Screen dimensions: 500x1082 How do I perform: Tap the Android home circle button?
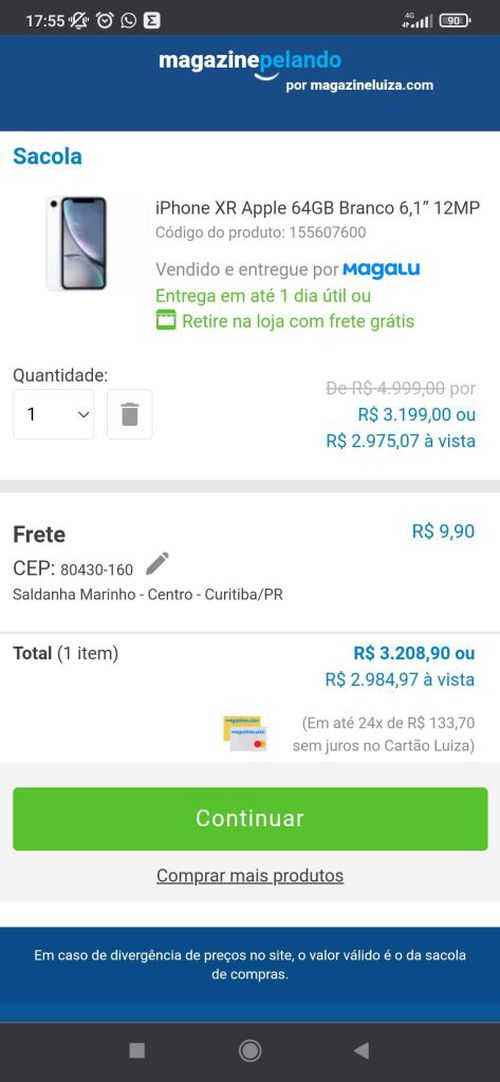coord(250,1051)
